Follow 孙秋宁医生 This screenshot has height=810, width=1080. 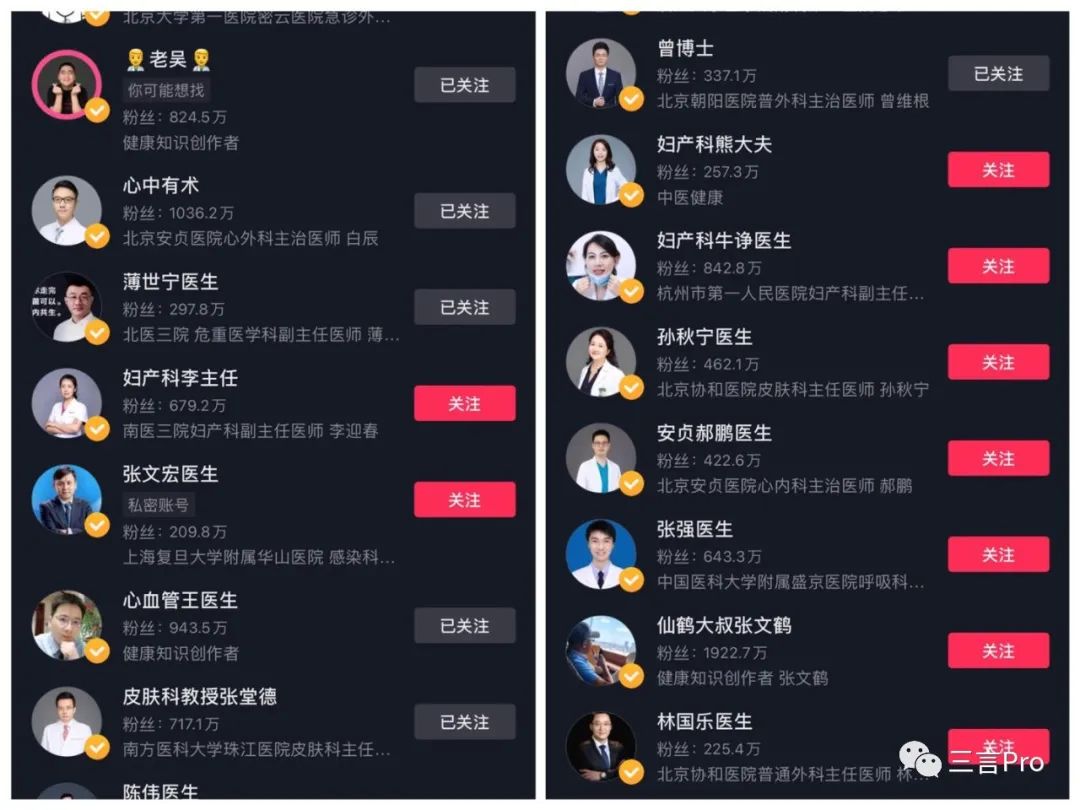coord(999,362)
